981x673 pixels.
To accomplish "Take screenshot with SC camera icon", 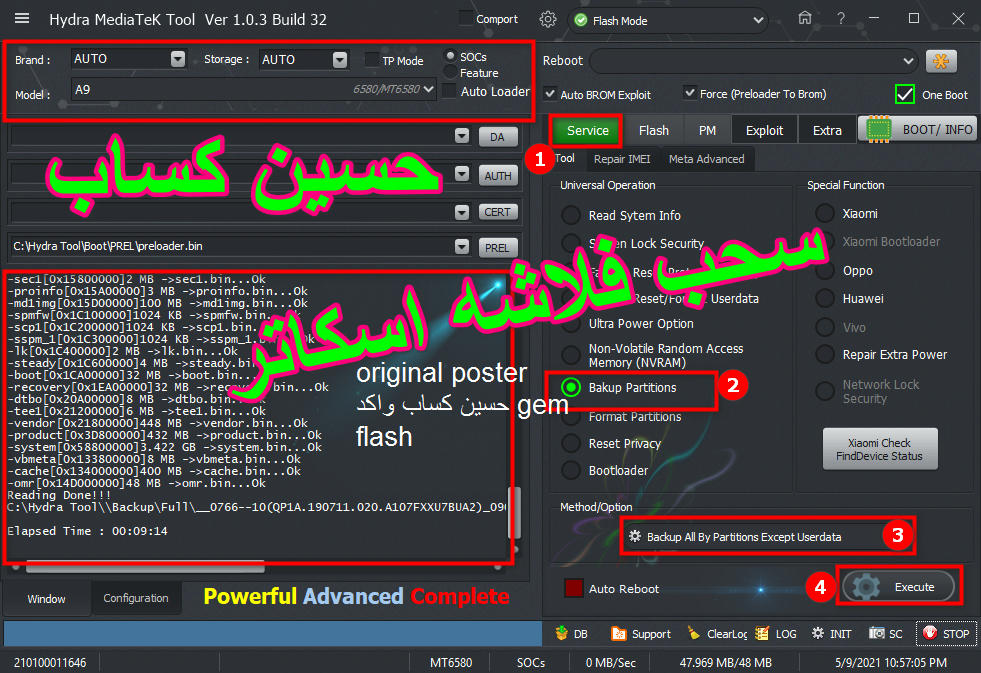I will pos(876,633).
